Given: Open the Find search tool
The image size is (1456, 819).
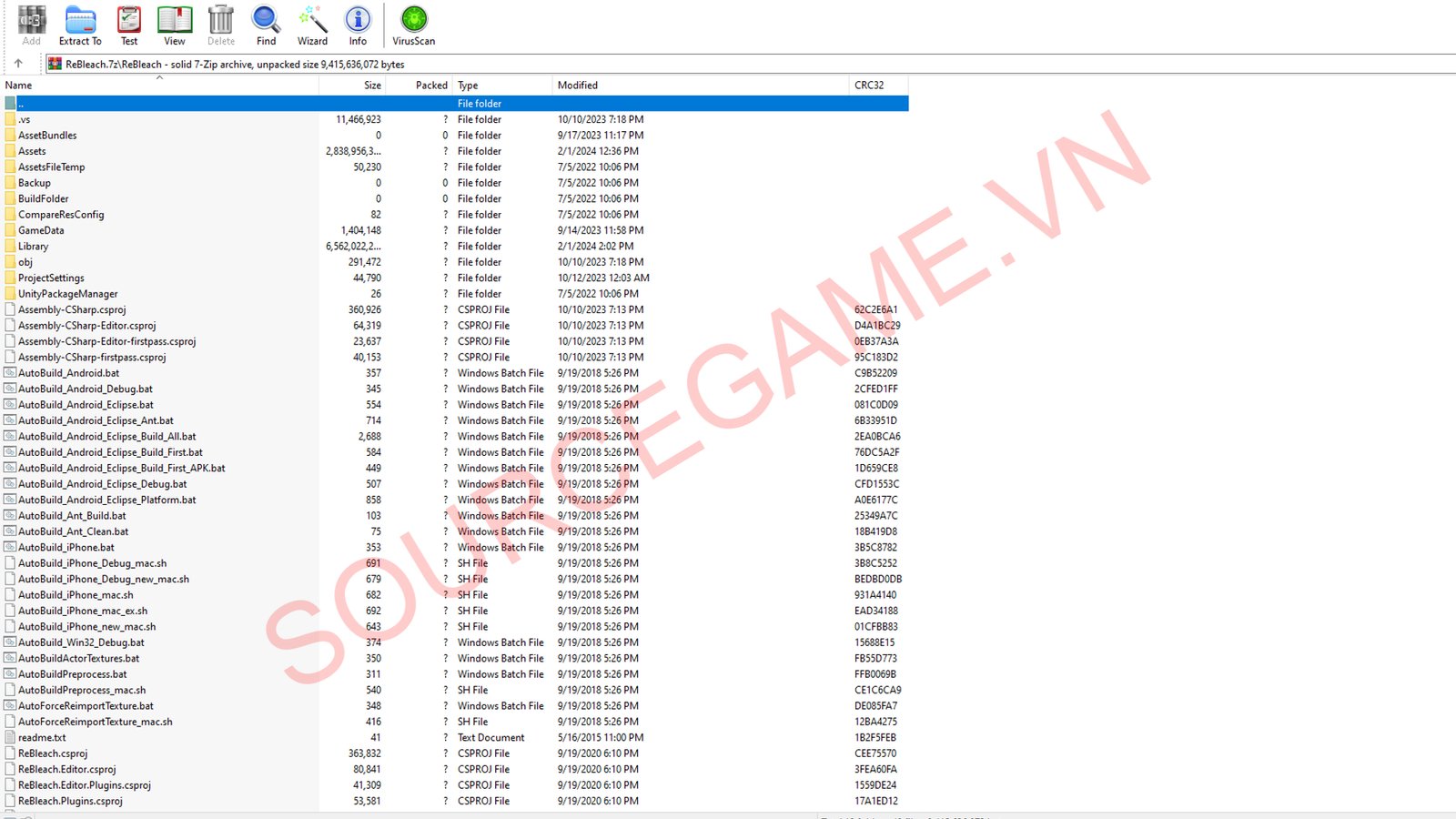Looking at the screenshot, I should (x=266, y=25).
